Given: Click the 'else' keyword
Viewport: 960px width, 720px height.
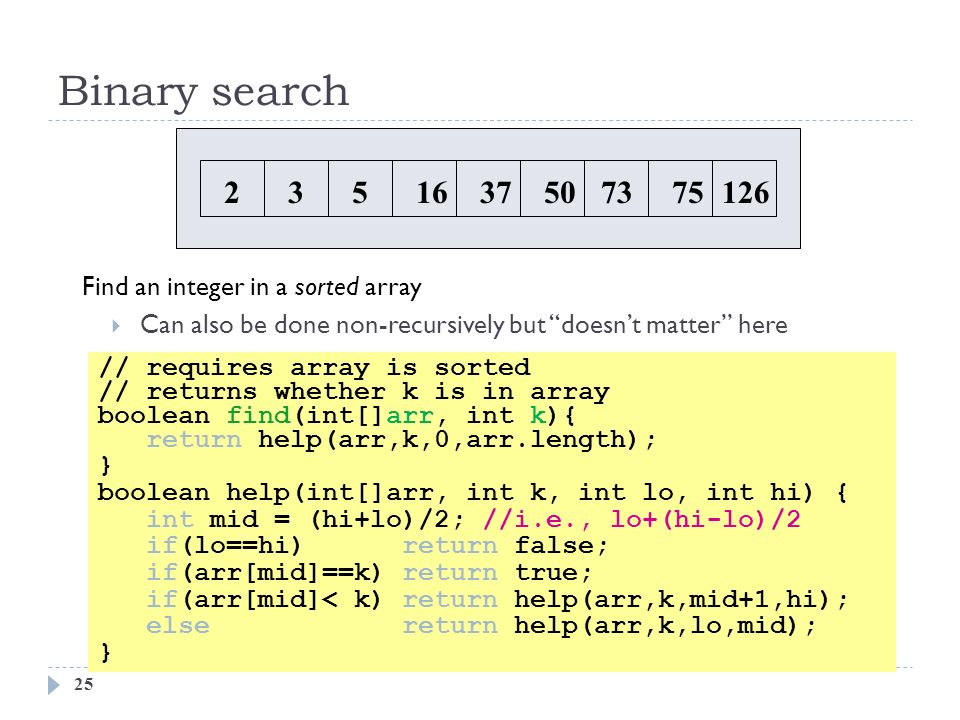Looking at the screenshot, I should [x=178, y=626].
